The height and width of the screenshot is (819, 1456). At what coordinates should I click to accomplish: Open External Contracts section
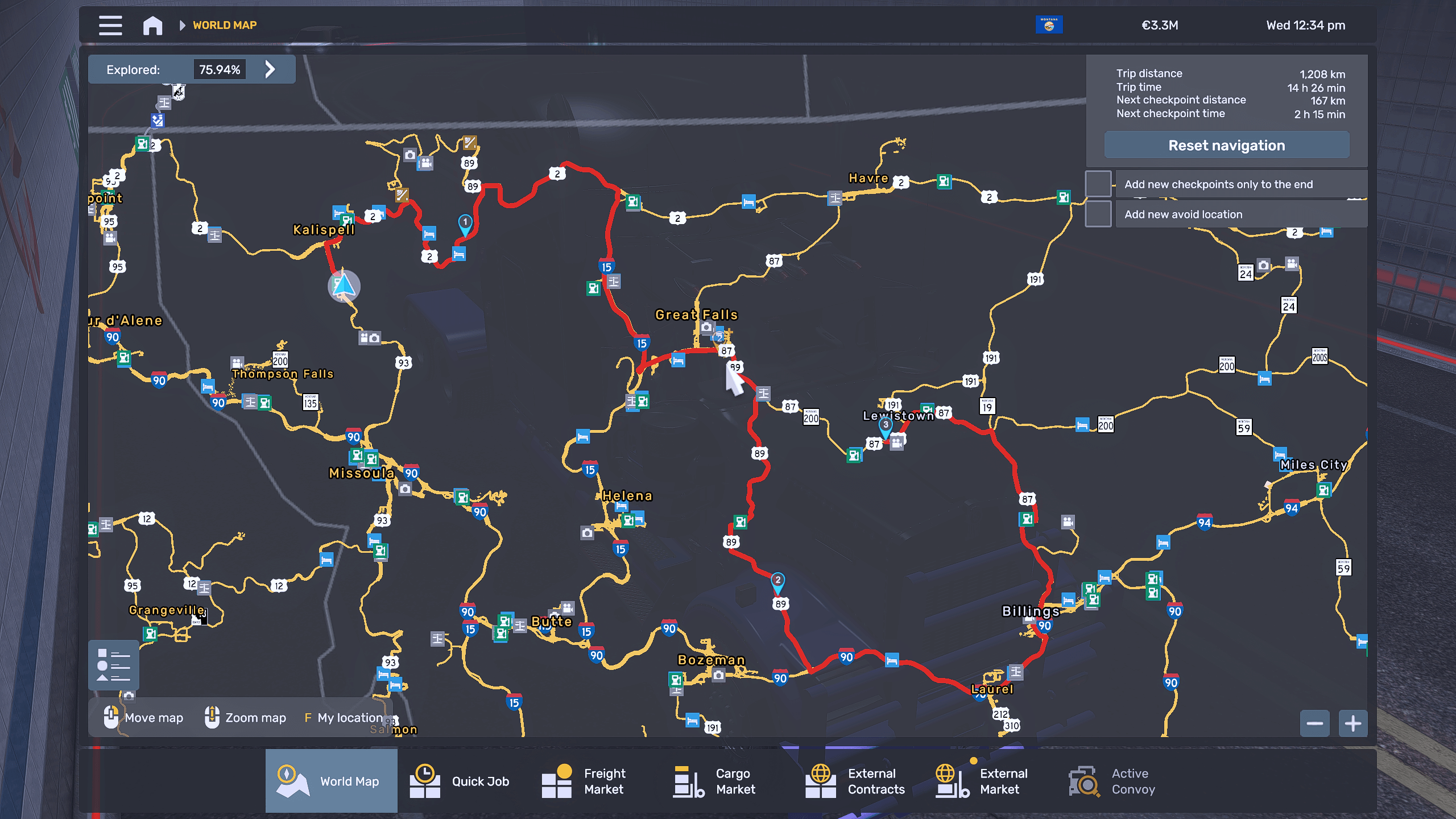tap(855, 781)
